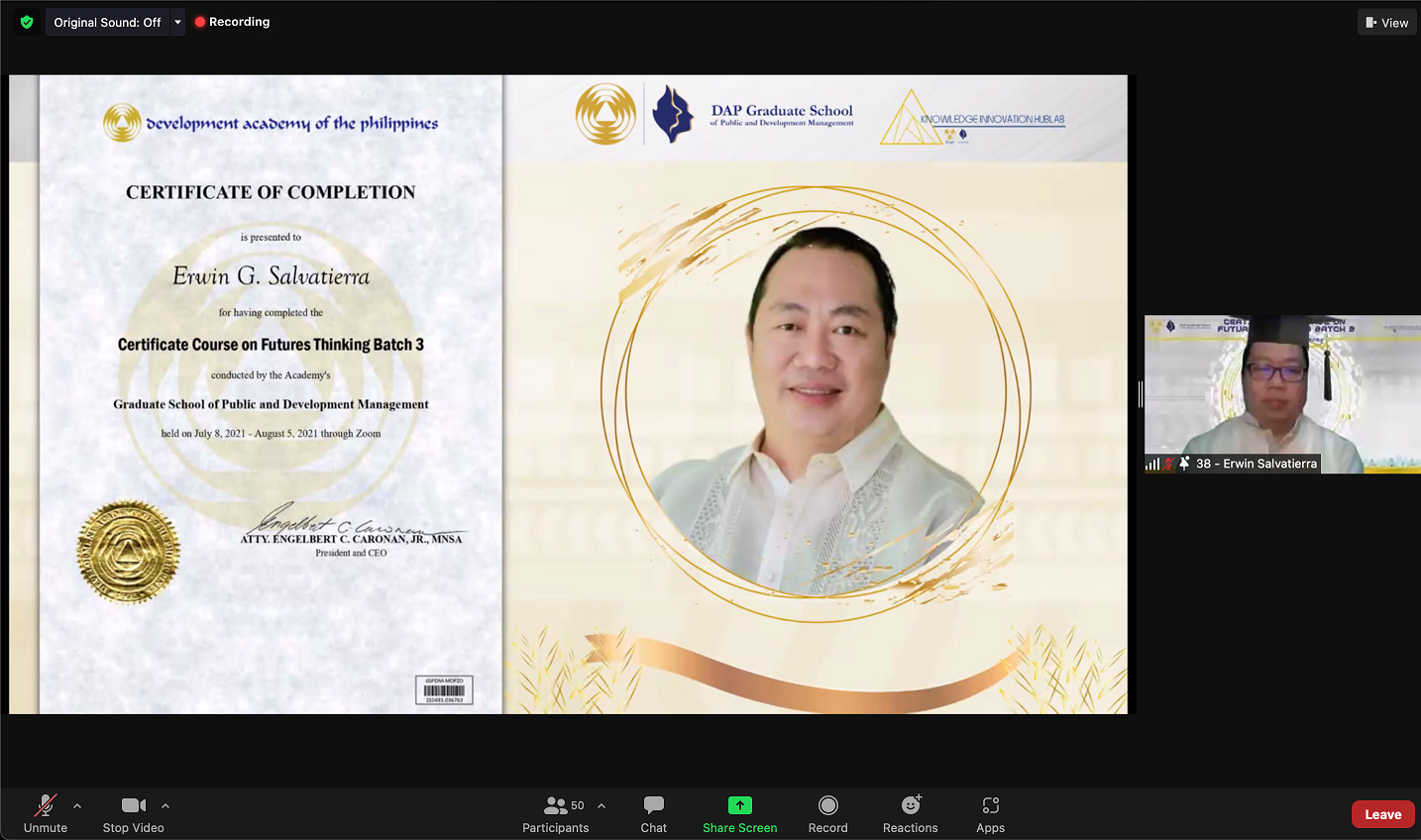
Task: Unmute the microphone
Action: coord(46,814)
